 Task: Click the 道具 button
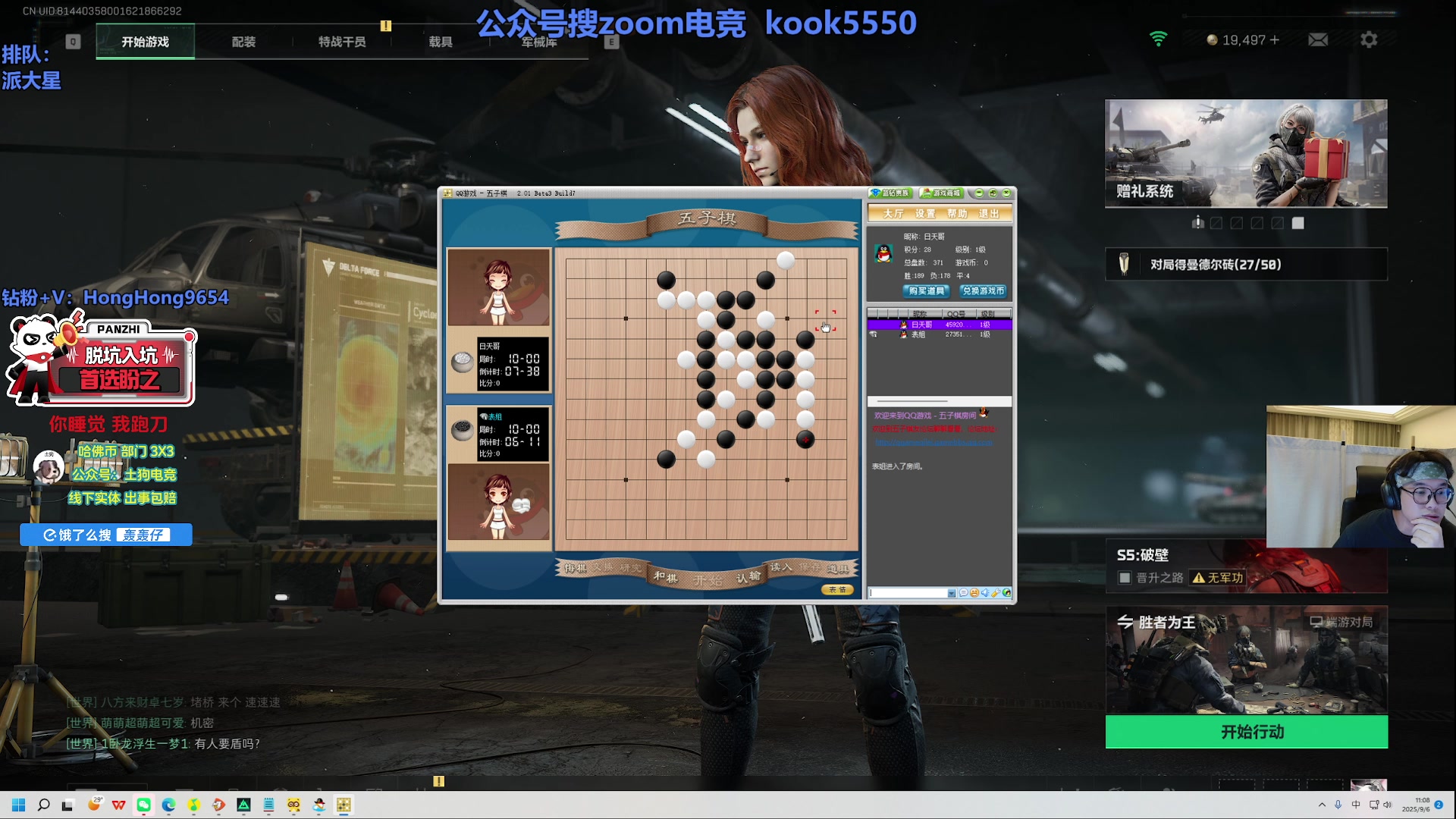[x=838, y=568]
